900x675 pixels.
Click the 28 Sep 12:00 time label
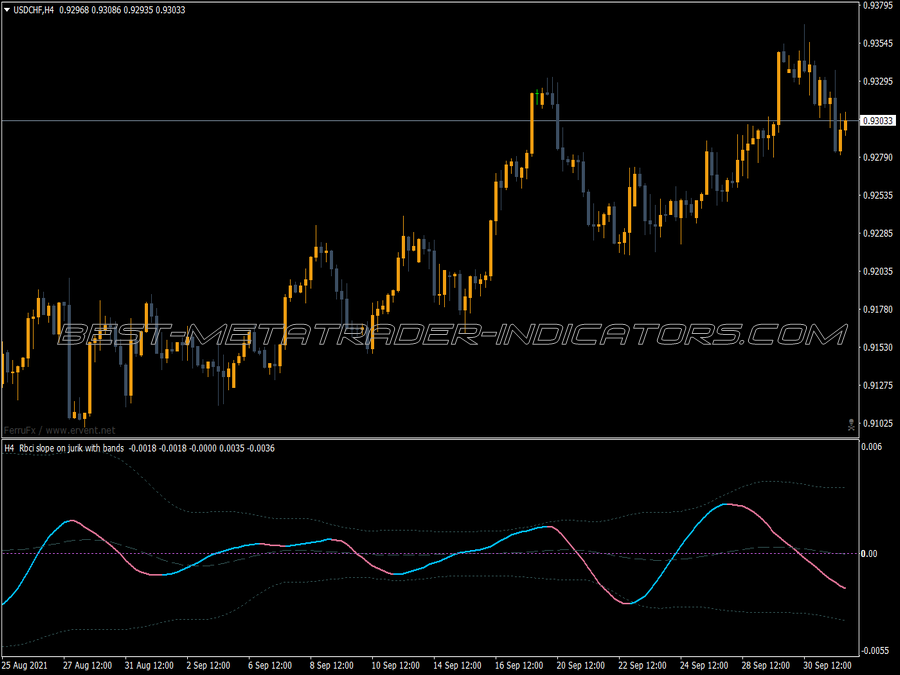[x=766, y=666]
